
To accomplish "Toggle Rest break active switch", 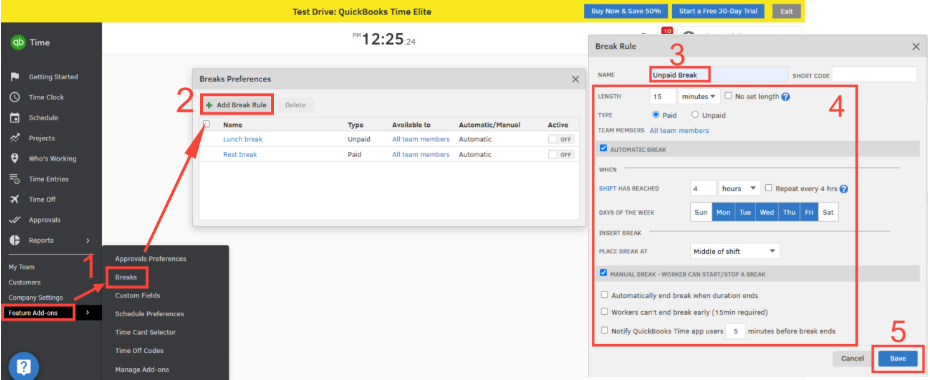I will click(561, 155).
